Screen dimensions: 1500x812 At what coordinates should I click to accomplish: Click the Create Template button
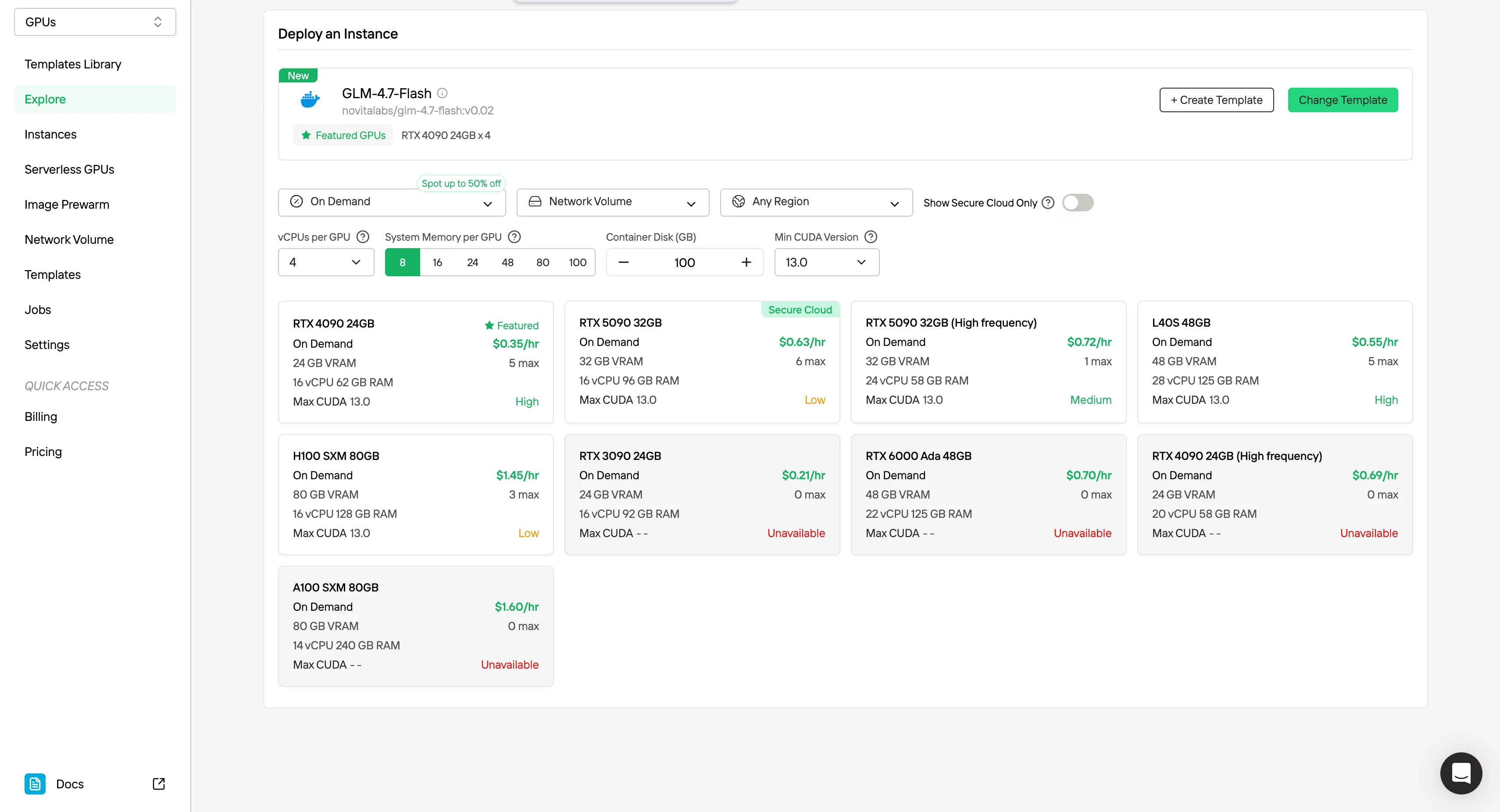pyautogui.click(x=1216, y=100)
